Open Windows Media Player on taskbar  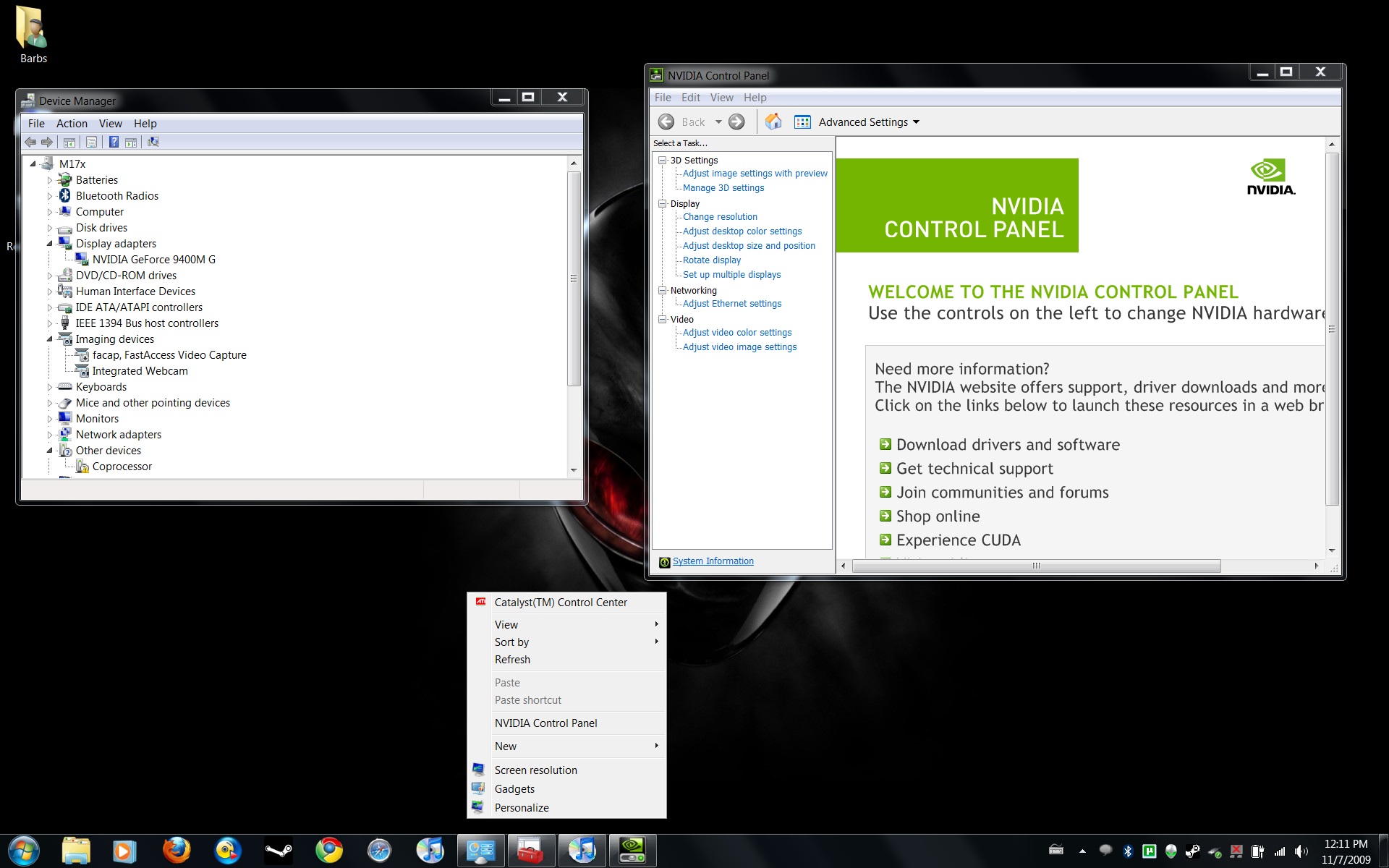pyautogui.click(x=125, y=851)
